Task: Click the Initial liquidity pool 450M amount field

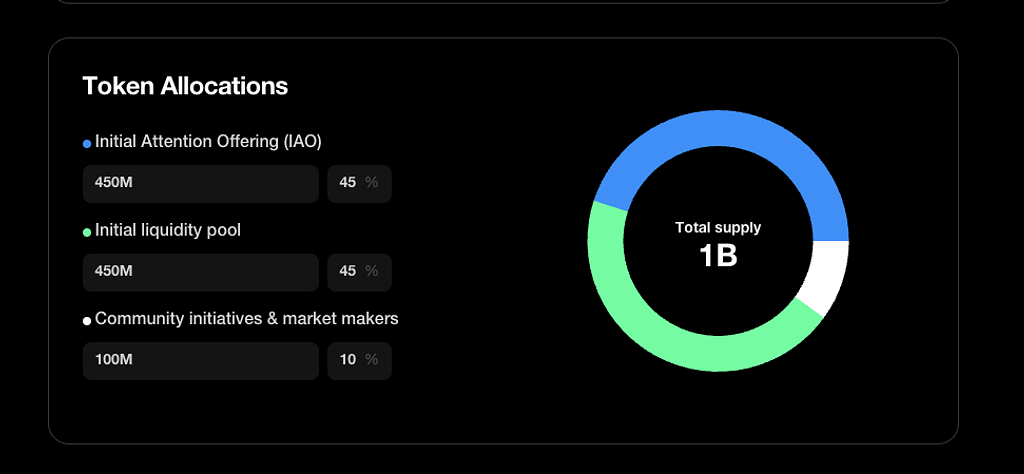Action: tap(200, 271)
